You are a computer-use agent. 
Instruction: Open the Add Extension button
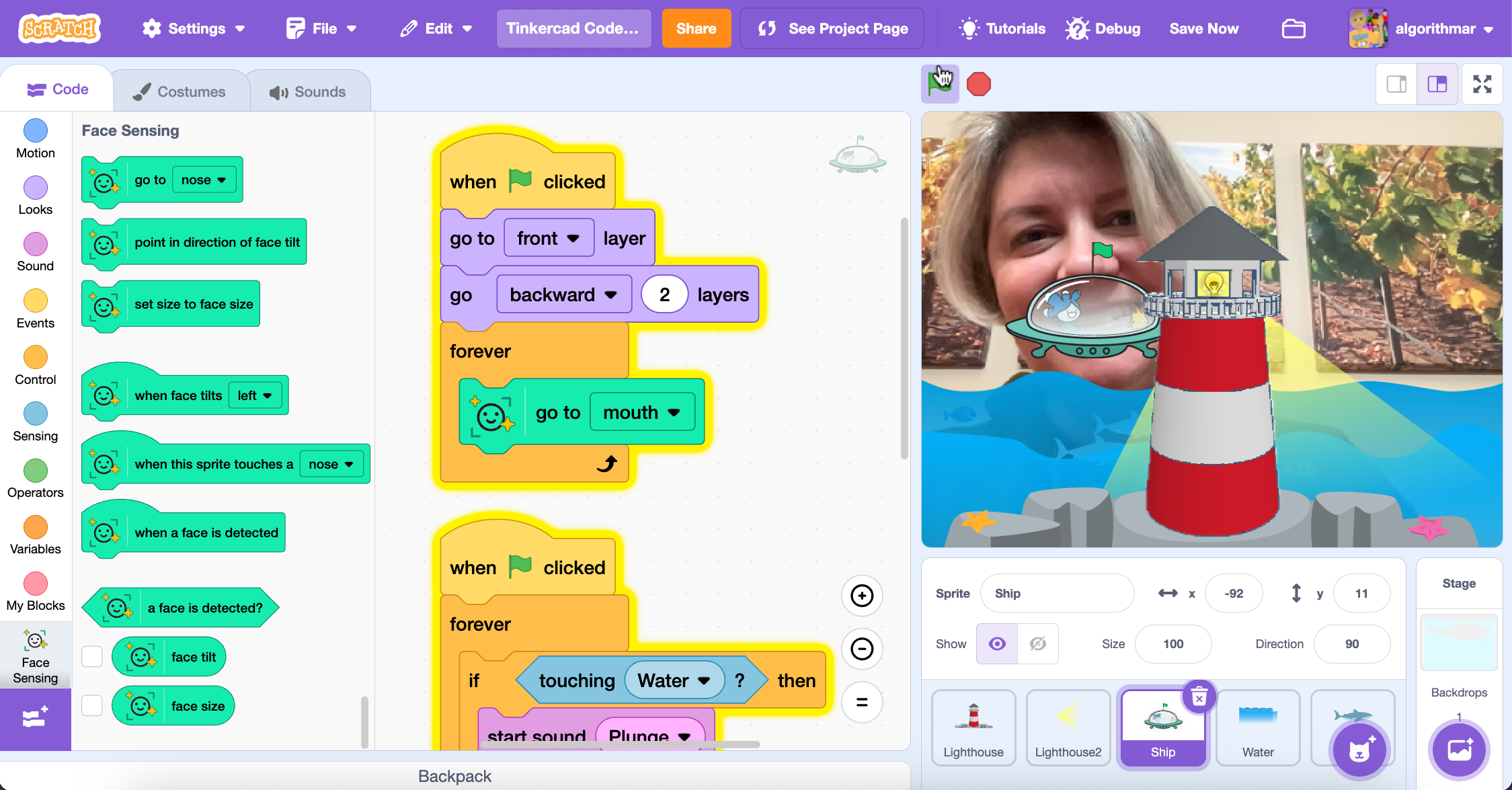coord(35,718)
